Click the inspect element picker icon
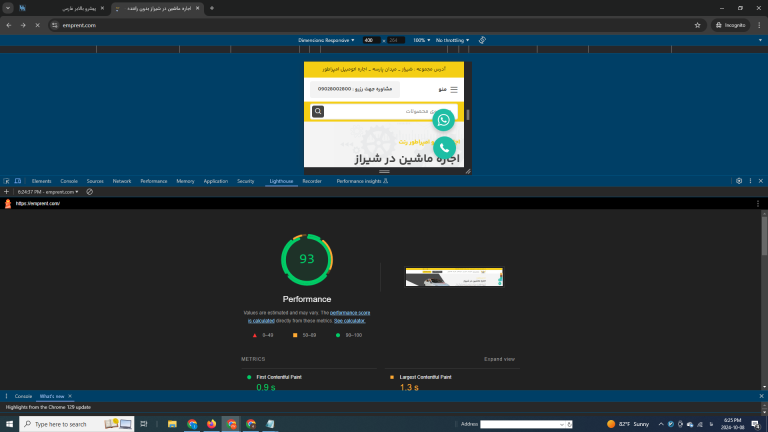768x432 pixels. point(6,181)
